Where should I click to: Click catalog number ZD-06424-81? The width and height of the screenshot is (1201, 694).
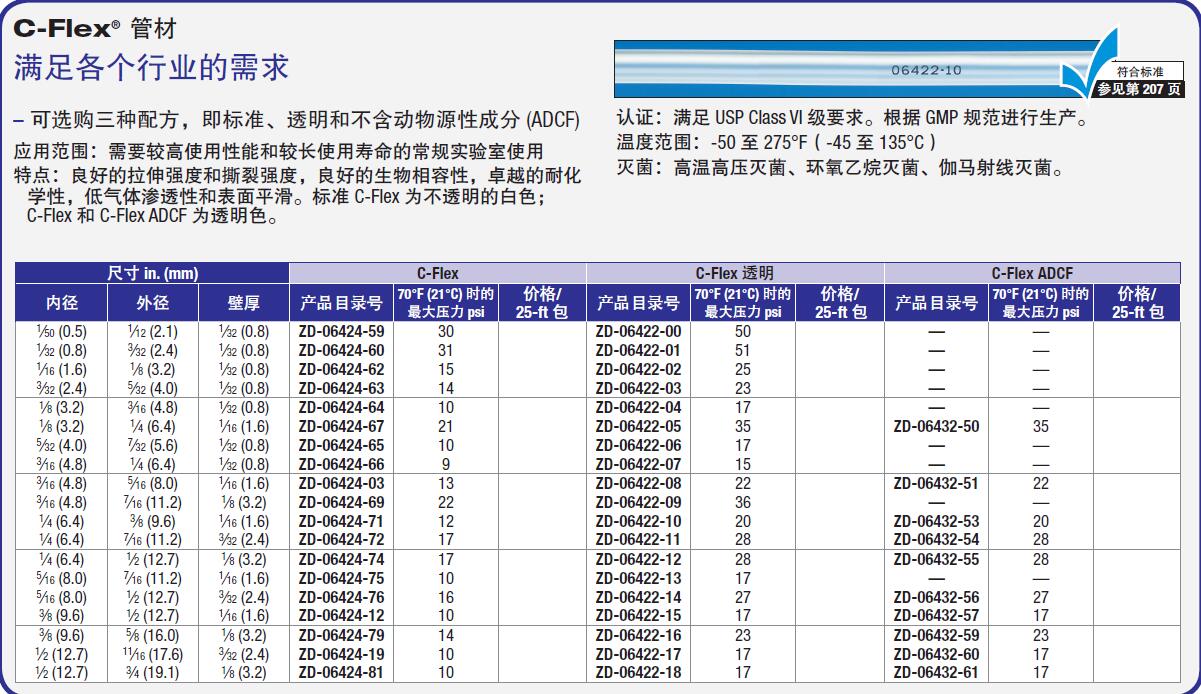tap(341, 673)
